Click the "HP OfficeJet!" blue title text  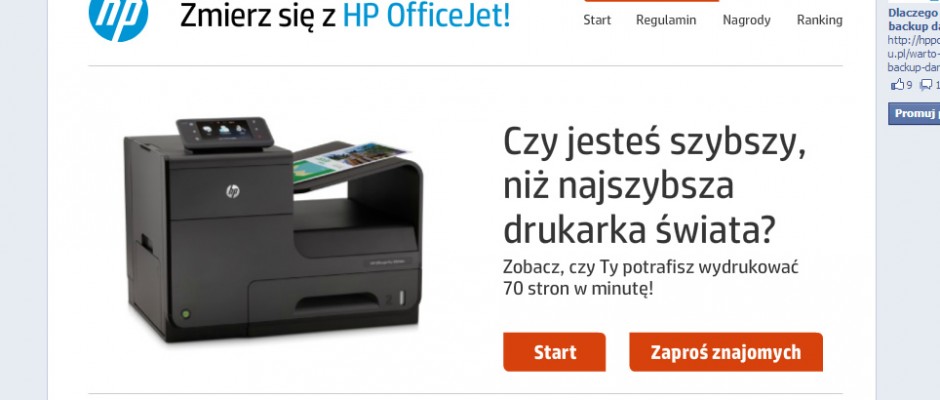tap(426, 16)
